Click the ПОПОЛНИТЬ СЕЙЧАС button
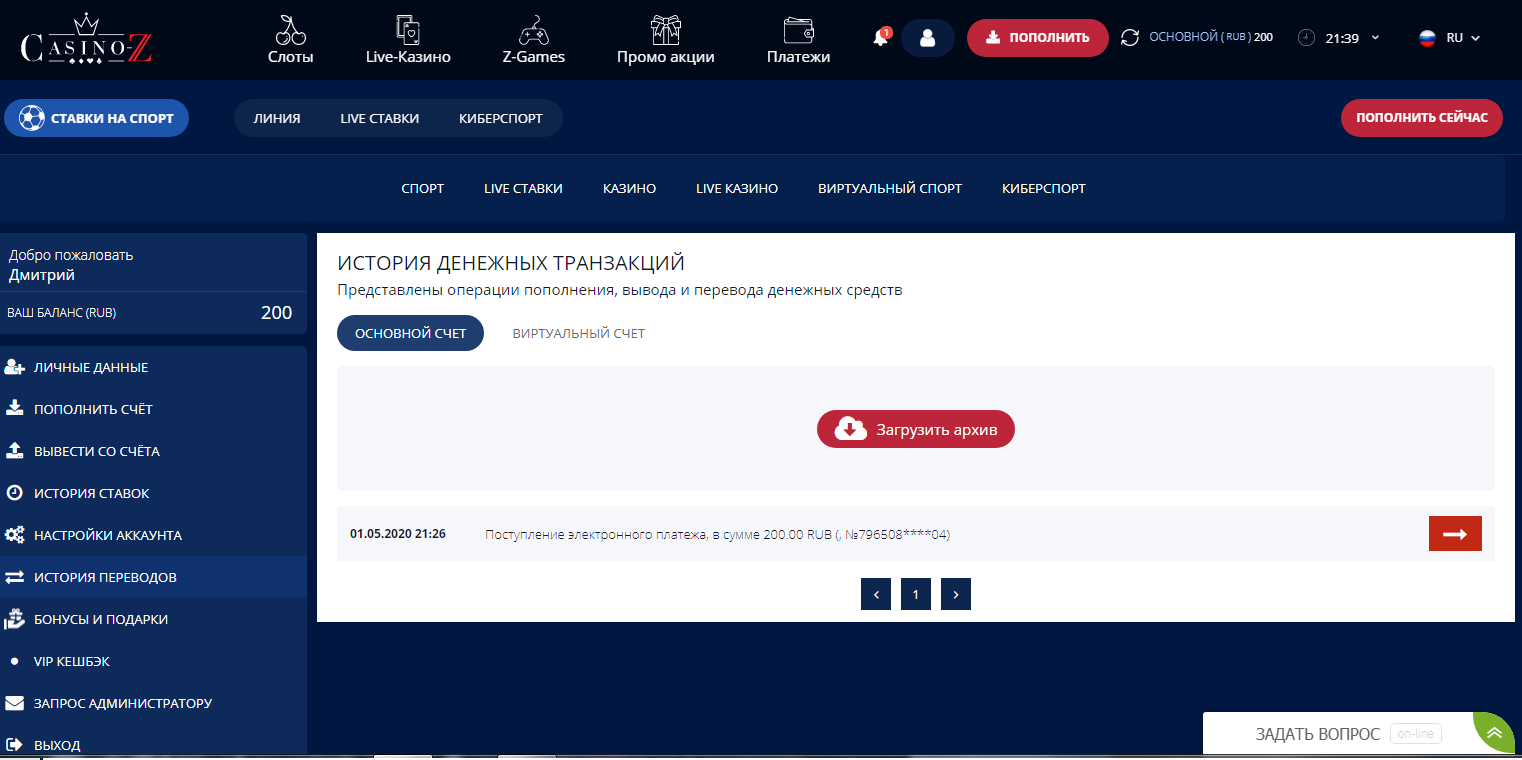The image size is (1522, 760). [1421, 117]
